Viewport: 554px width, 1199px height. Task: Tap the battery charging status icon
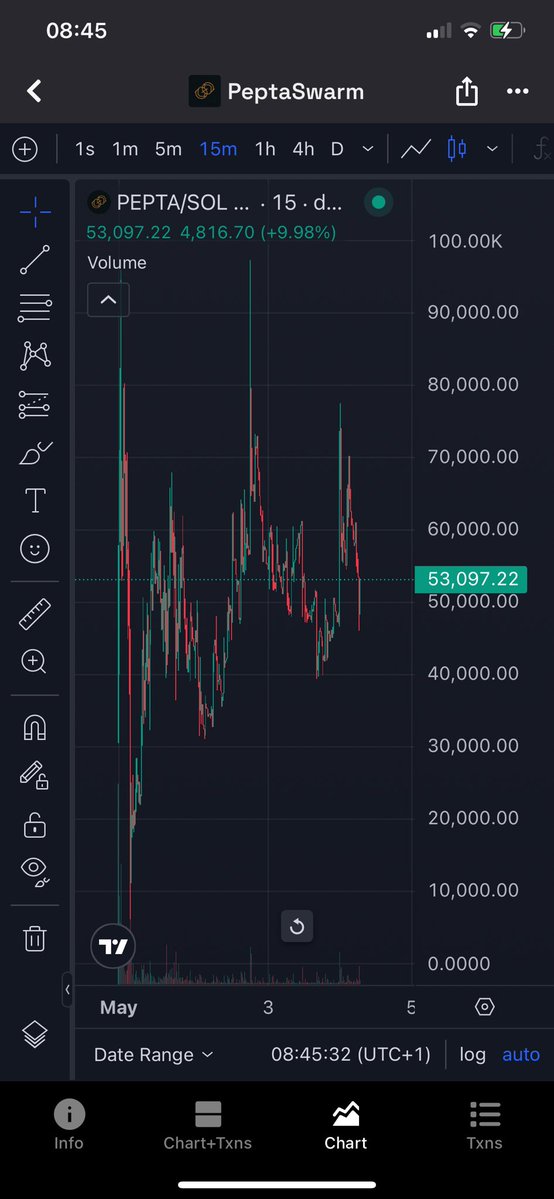click(x=507, y=31)
